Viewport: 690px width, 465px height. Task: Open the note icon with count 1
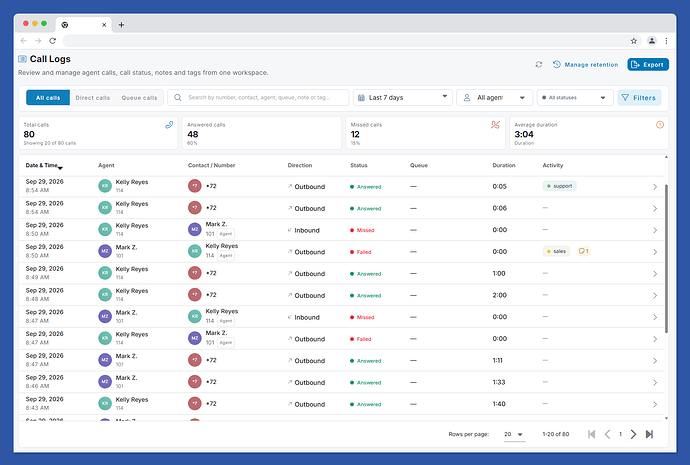[x=584, y=251]
